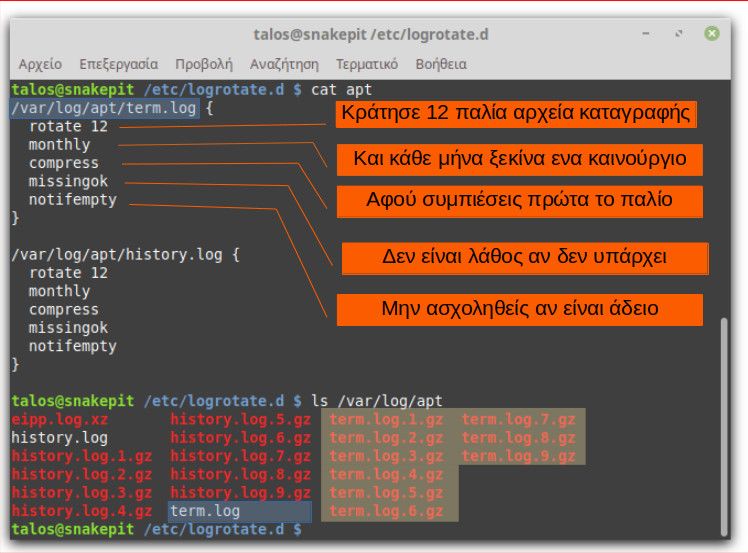Open the Βοήθεια menu
Viewport: 748px width, 553px height.
441,64
